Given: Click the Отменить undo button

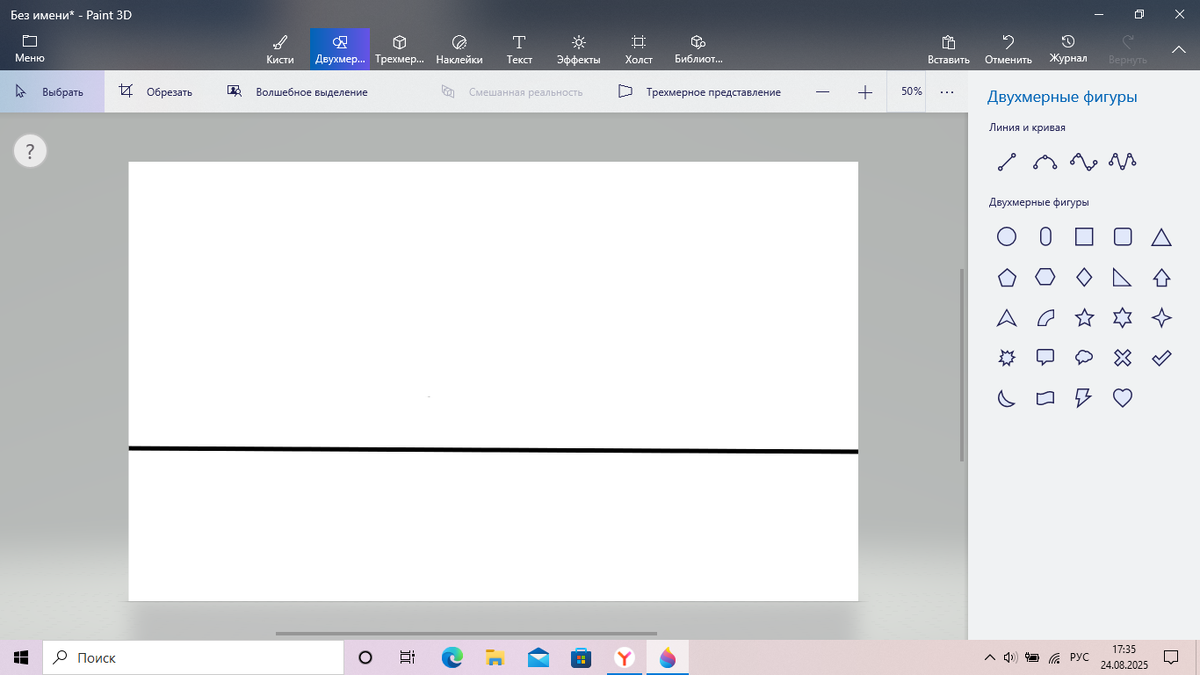Looking at the screenshot, I should [1008, 49].
